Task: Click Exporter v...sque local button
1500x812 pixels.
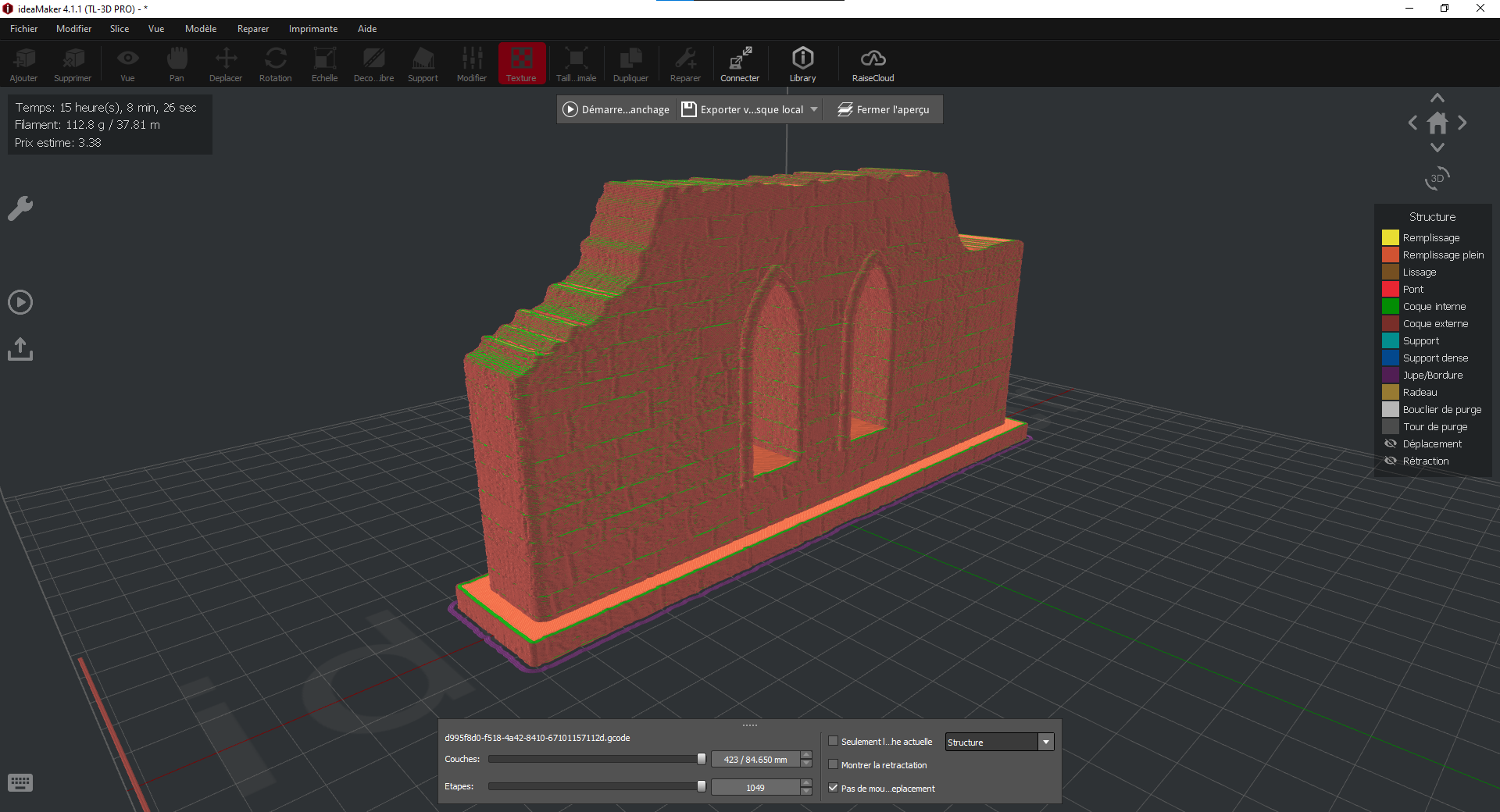Action: coord(742,109)
